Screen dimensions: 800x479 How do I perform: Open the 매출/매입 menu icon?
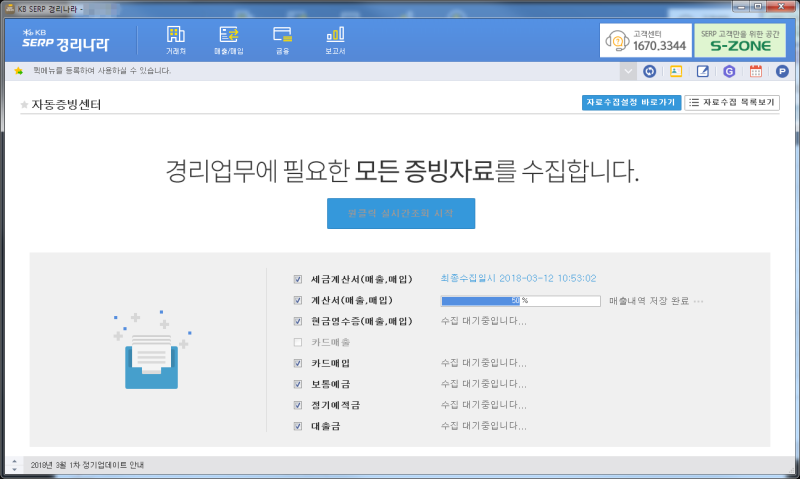229,40
